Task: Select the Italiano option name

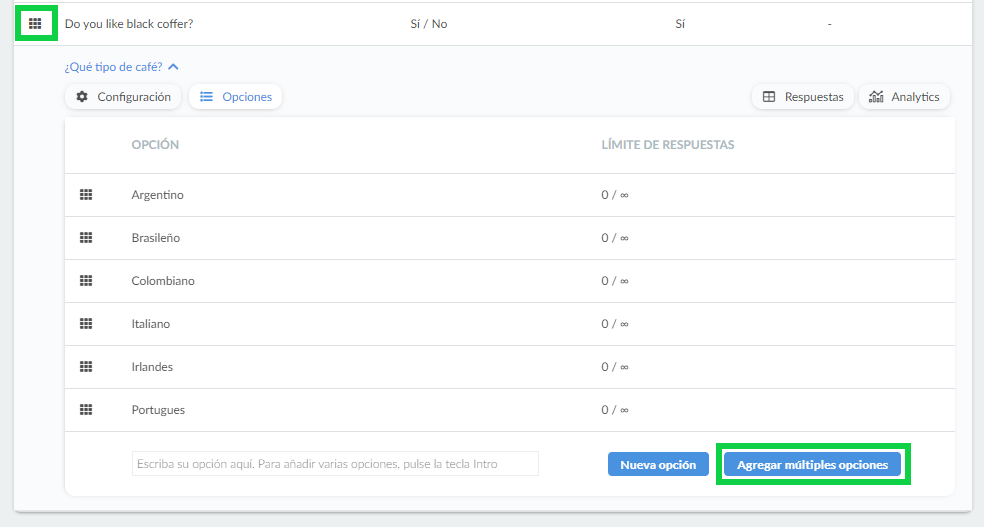Action: click(x=151, y=324)
